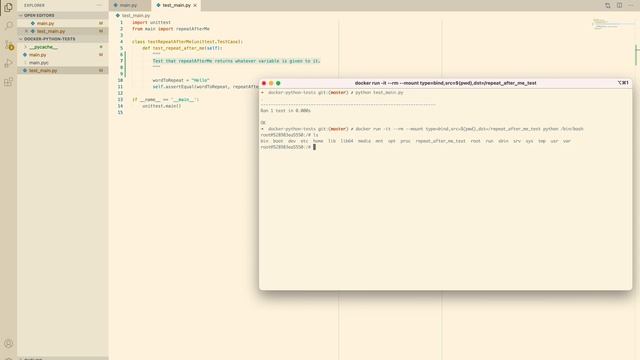Close the terminal window with red button
640x360 pixels.
[x=264, y=83]
